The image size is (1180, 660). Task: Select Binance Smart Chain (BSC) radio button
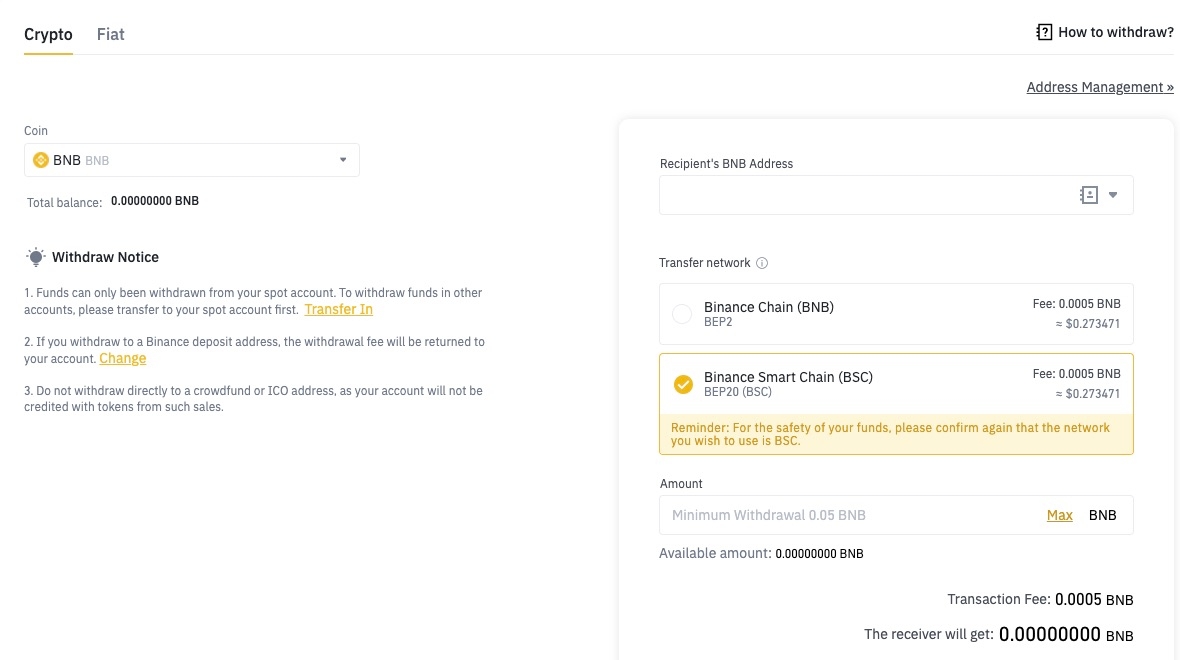pyautogui.click(x=683, y=384)
